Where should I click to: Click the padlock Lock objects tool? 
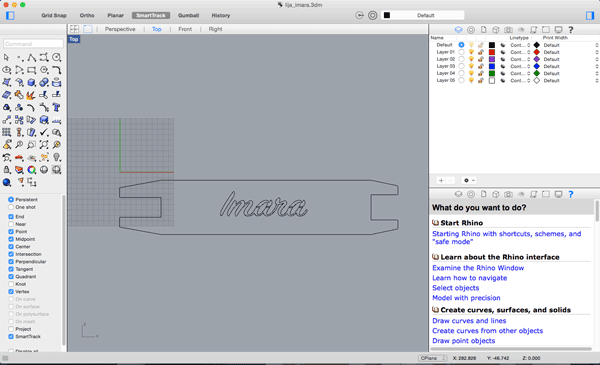[x=6, y=169]
